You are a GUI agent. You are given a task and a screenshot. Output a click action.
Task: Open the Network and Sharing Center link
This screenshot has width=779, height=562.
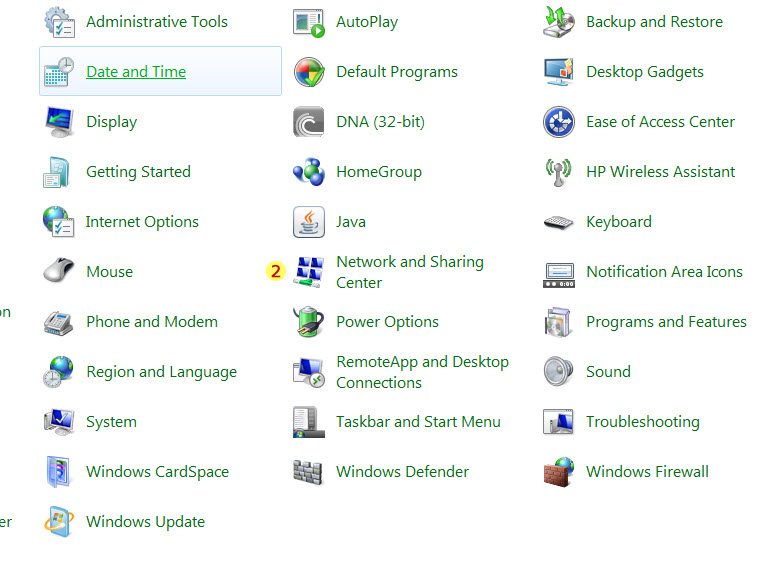[410, 272]
